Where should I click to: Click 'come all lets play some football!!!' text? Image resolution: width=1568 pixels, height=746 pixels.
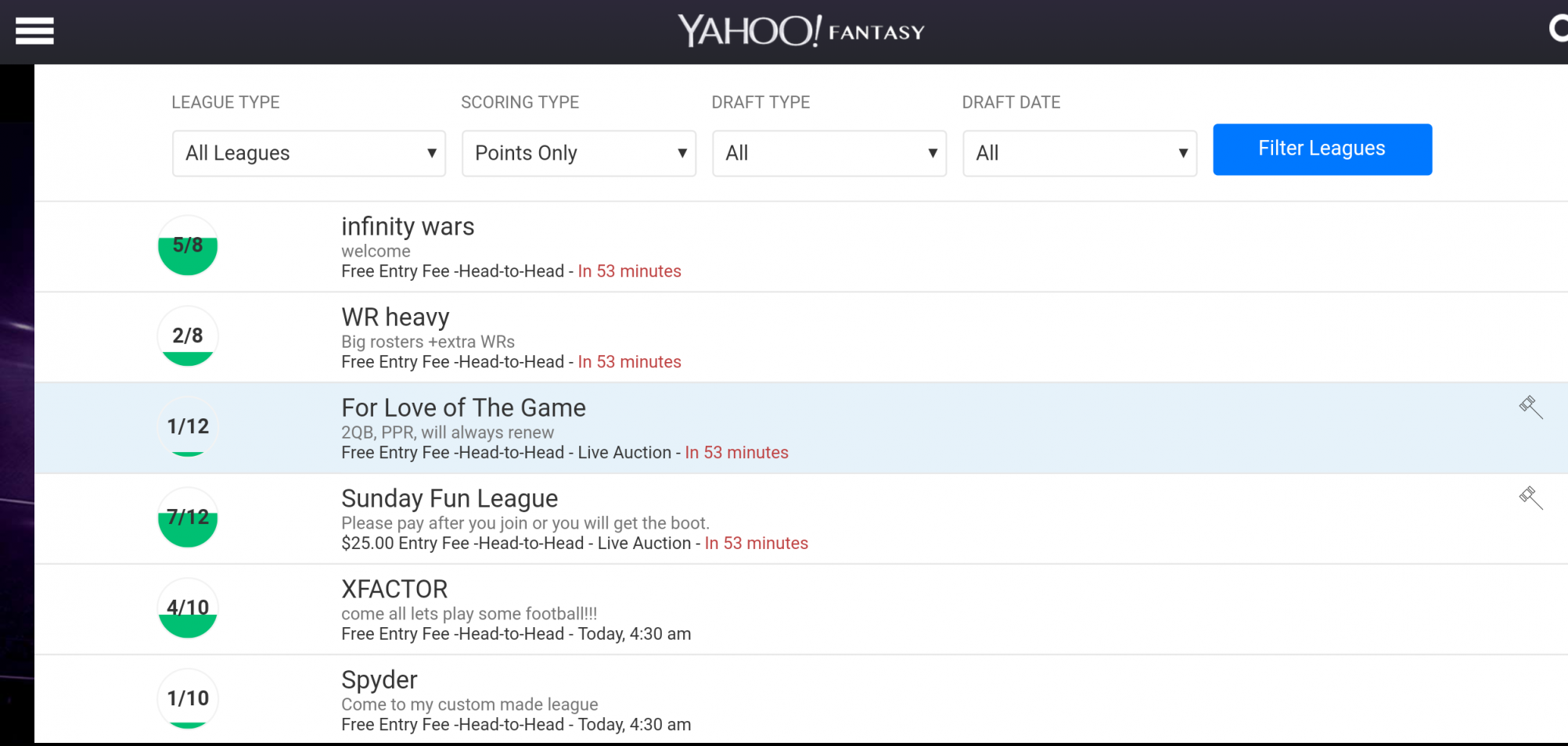click(x=469, y=614)
